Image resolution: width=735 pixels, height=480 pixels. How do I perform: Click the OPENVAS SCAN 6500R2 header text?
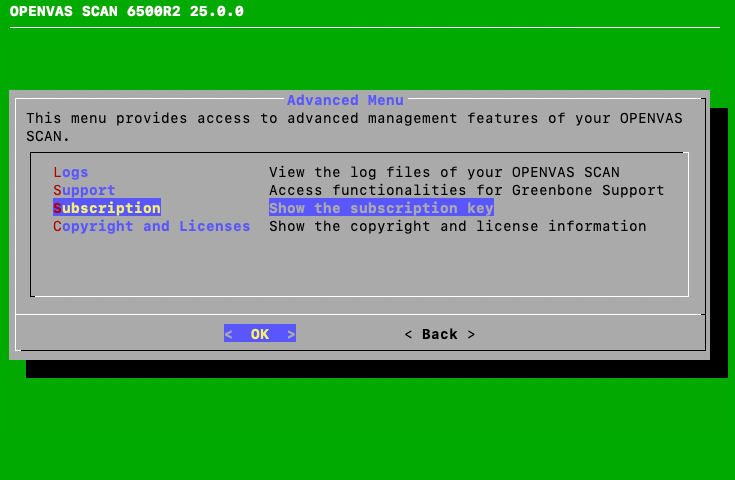(x=126, y=12)
